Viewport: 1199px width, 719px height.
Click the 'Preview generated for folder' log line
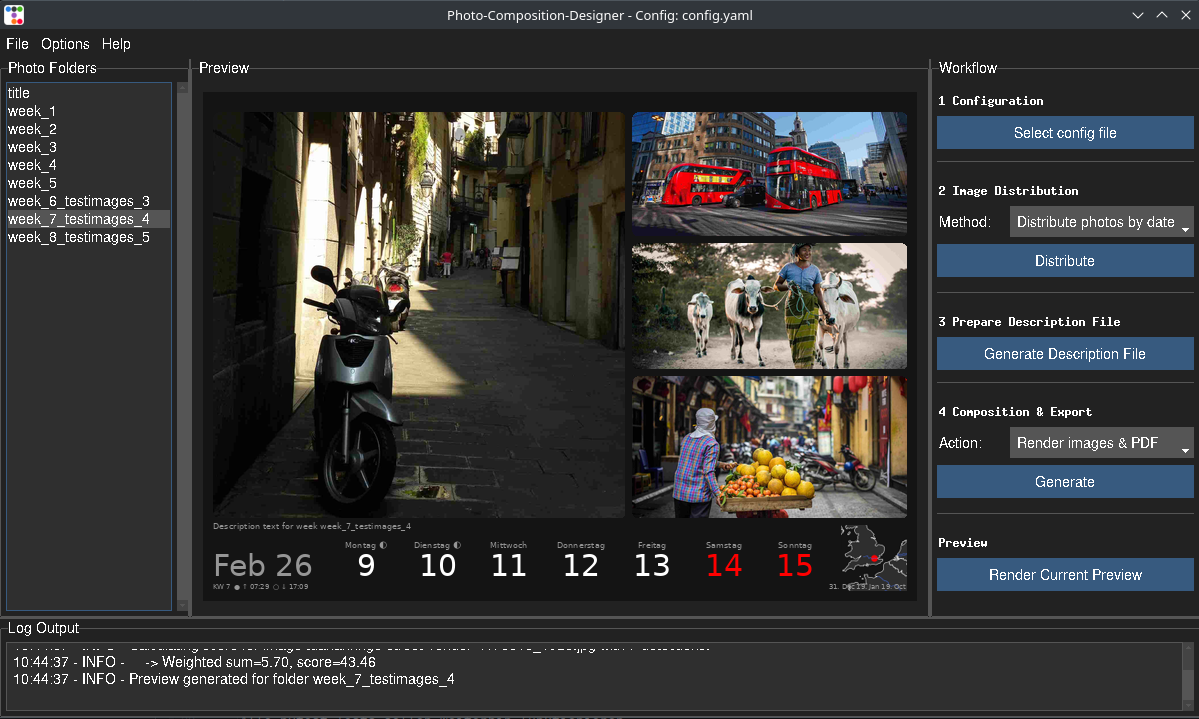click(233, 679)
